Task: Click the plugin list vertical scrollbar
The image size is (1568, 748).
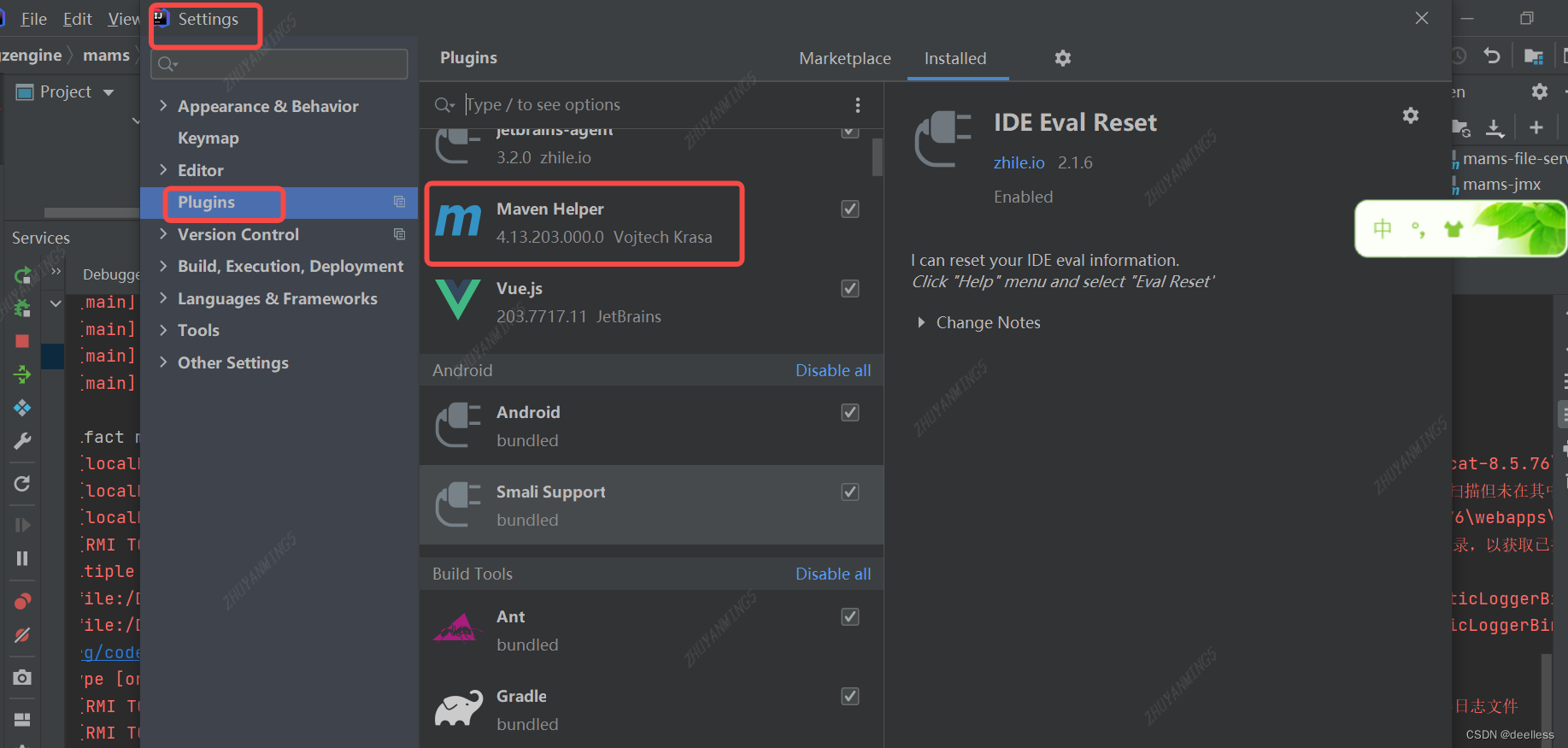Action: click(877, 158)
